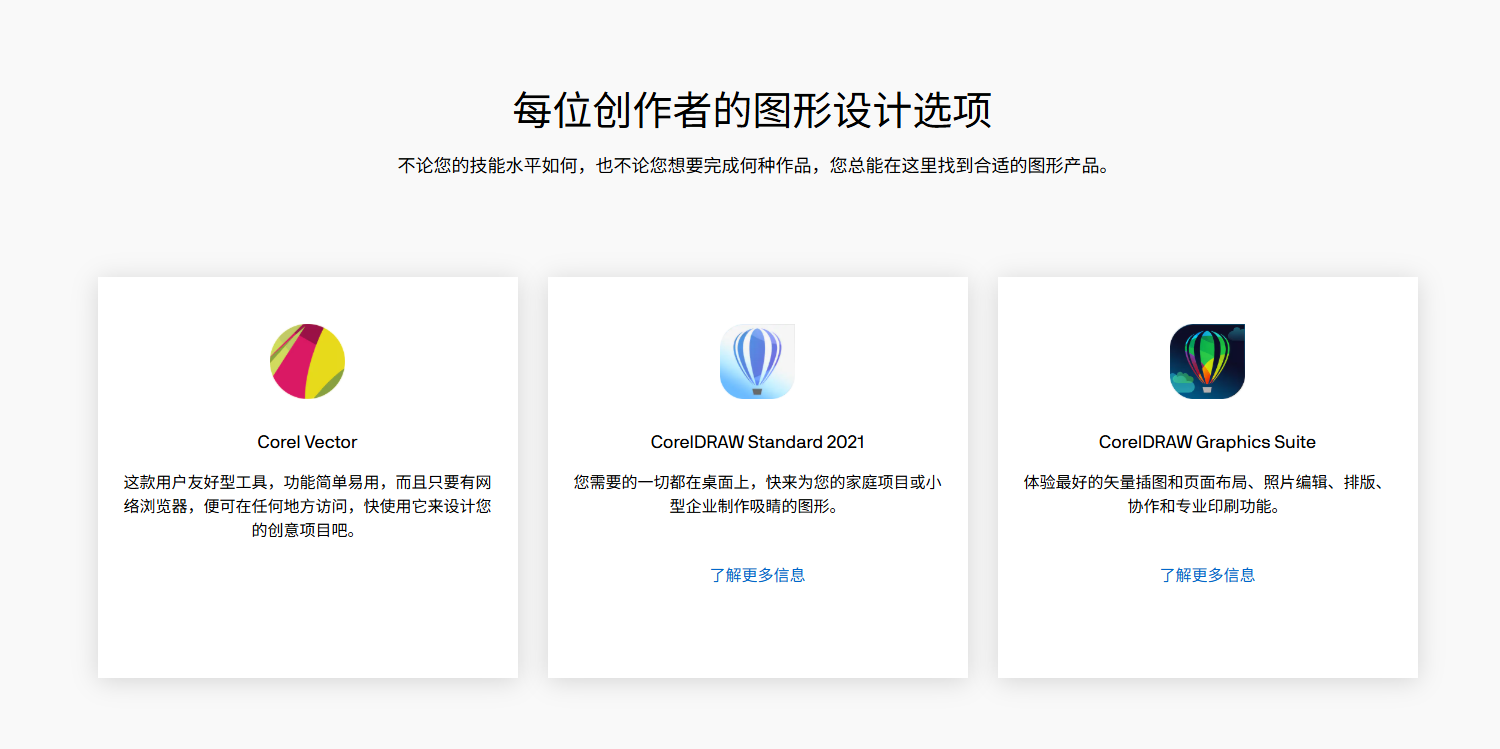Select the CorelDRAW Standard 2021 title text
1500x749 pixels.
757,442
